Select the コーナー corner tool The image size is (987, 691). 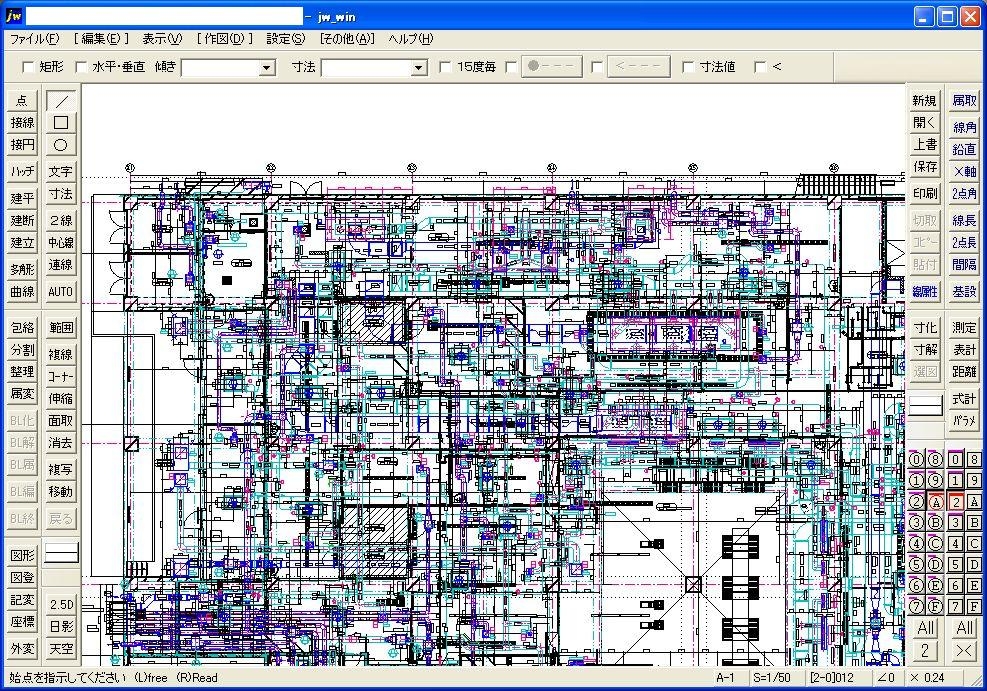pos(61,376)
